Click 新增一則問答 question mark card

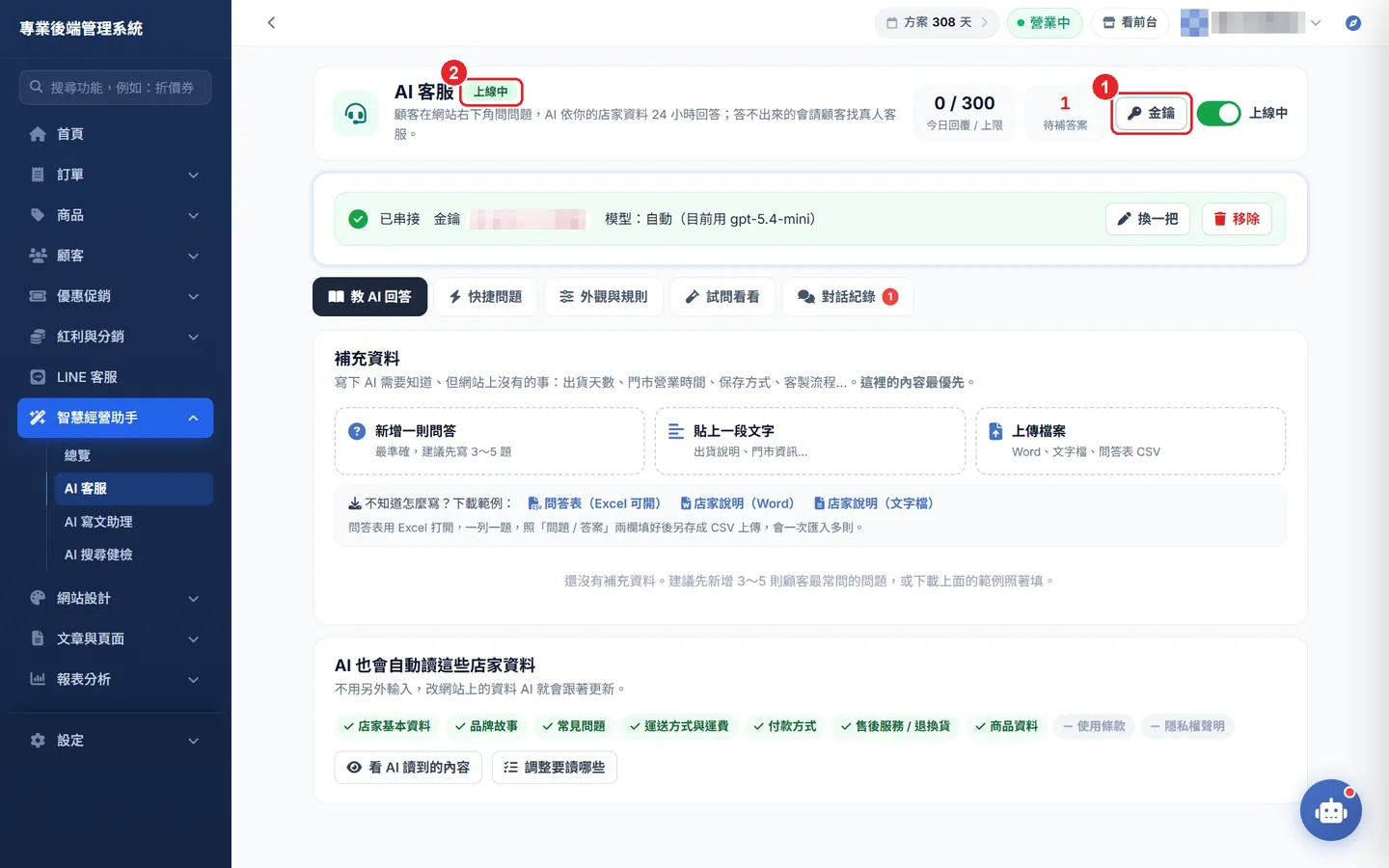(x=489, y=441)
